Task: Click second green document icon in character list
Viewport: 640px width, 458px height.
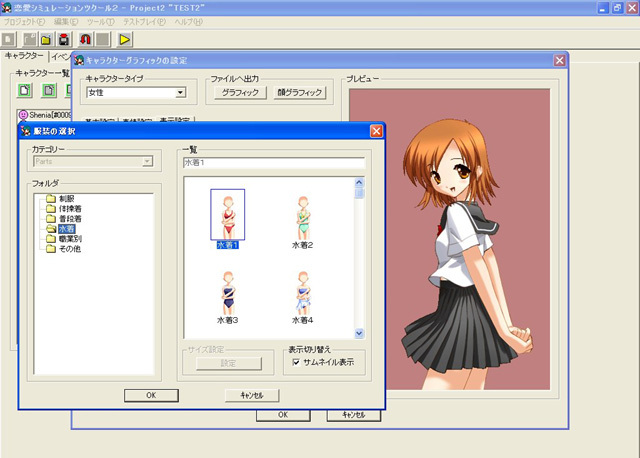Action: point(49,90)
